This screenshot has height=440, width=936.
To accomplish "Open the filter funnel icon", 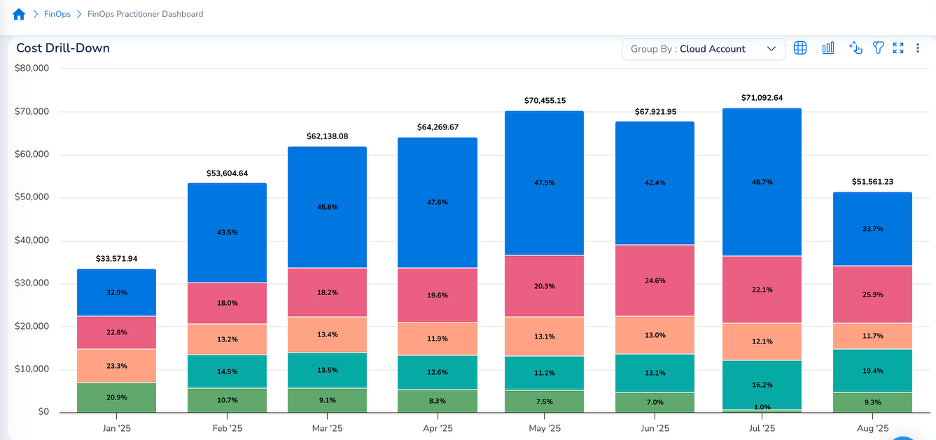I will (878, 48).
